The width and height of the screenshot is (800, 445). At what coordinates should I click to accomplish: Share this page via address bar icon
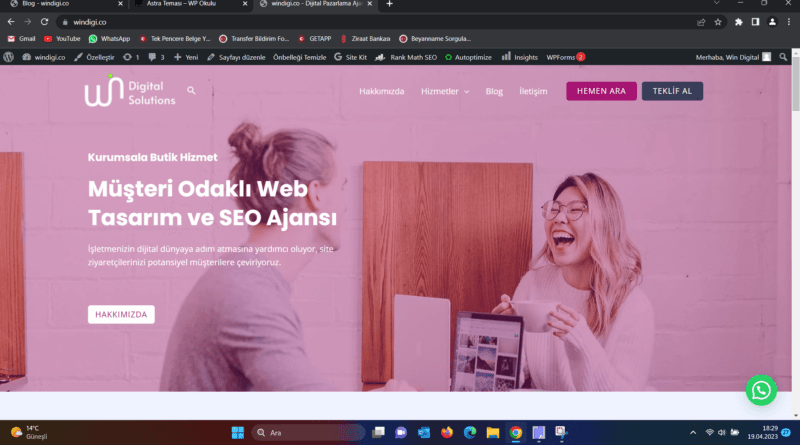coord(701,22)
